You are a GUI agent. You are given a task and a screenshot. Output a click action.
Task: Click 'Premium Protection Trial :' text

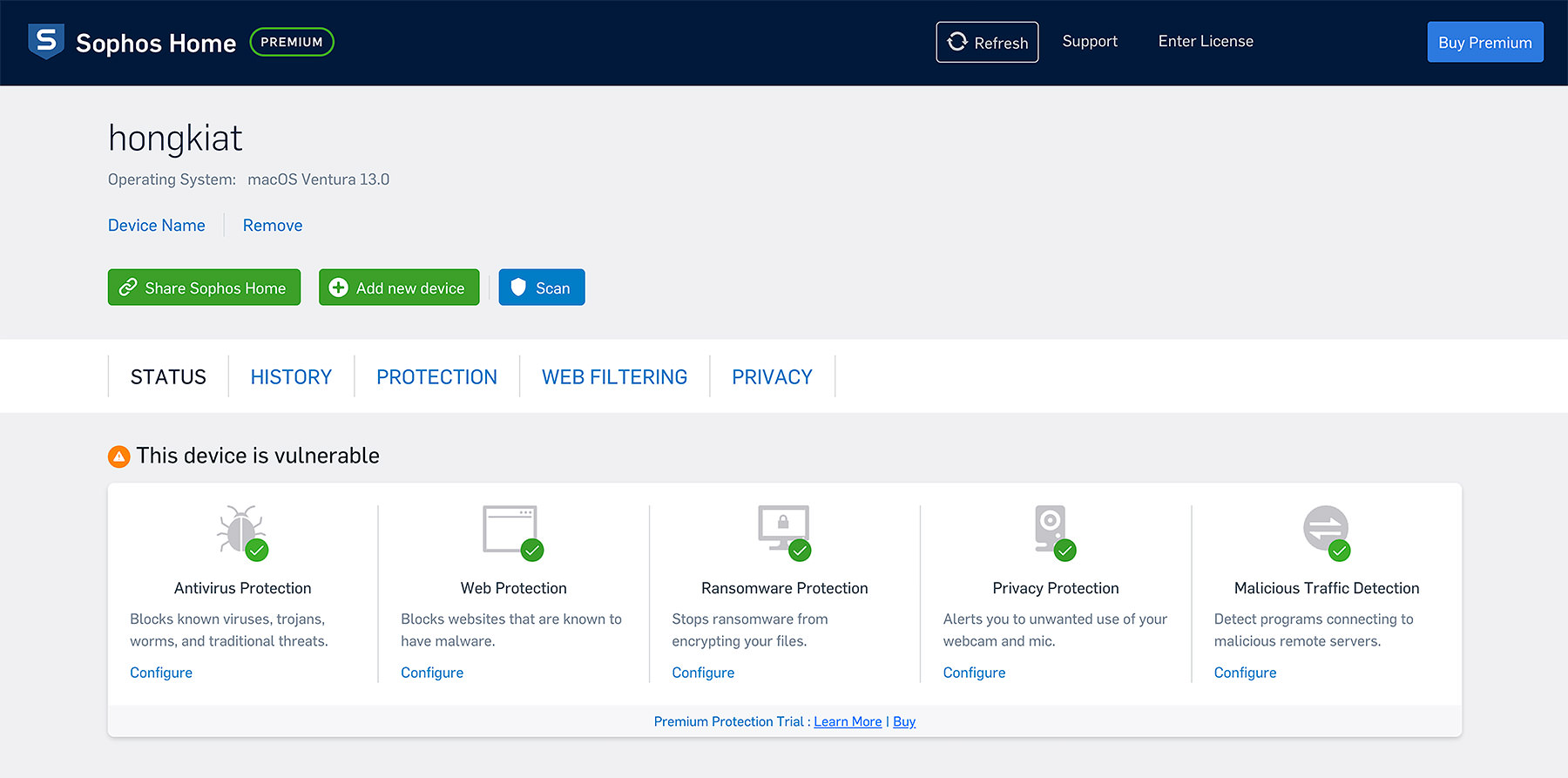click(x=732, y=721)
